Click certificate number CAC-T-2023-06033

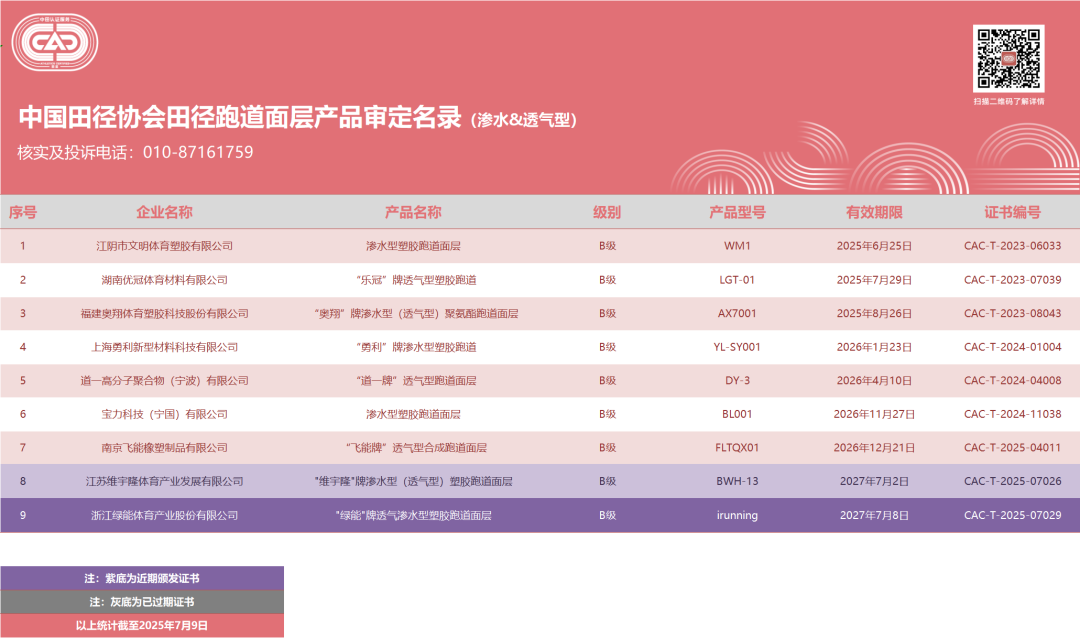[1012, 246]
